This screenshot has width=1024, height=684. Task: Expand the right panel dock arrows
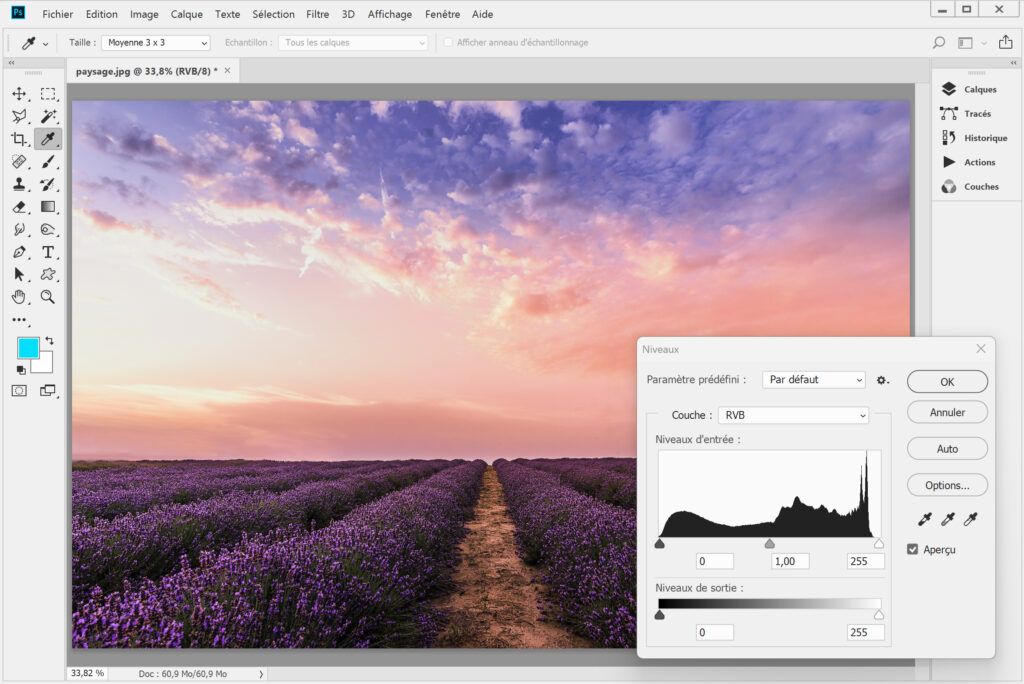(1014, 63)
